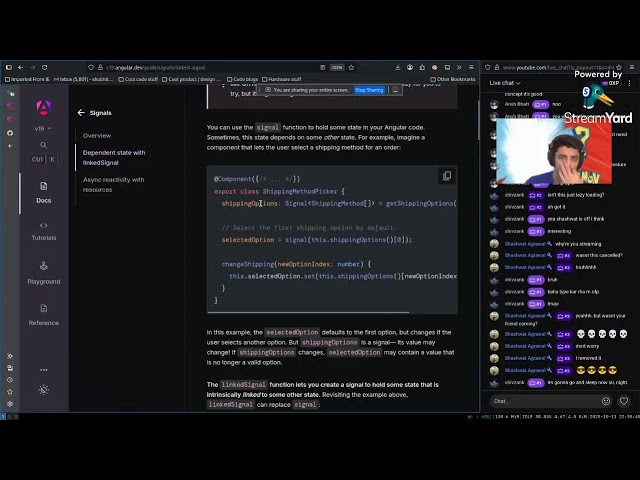Open bookmarks star in left strip
The width and height of the screenshot is (640, 480).
[x=10, y=392]
